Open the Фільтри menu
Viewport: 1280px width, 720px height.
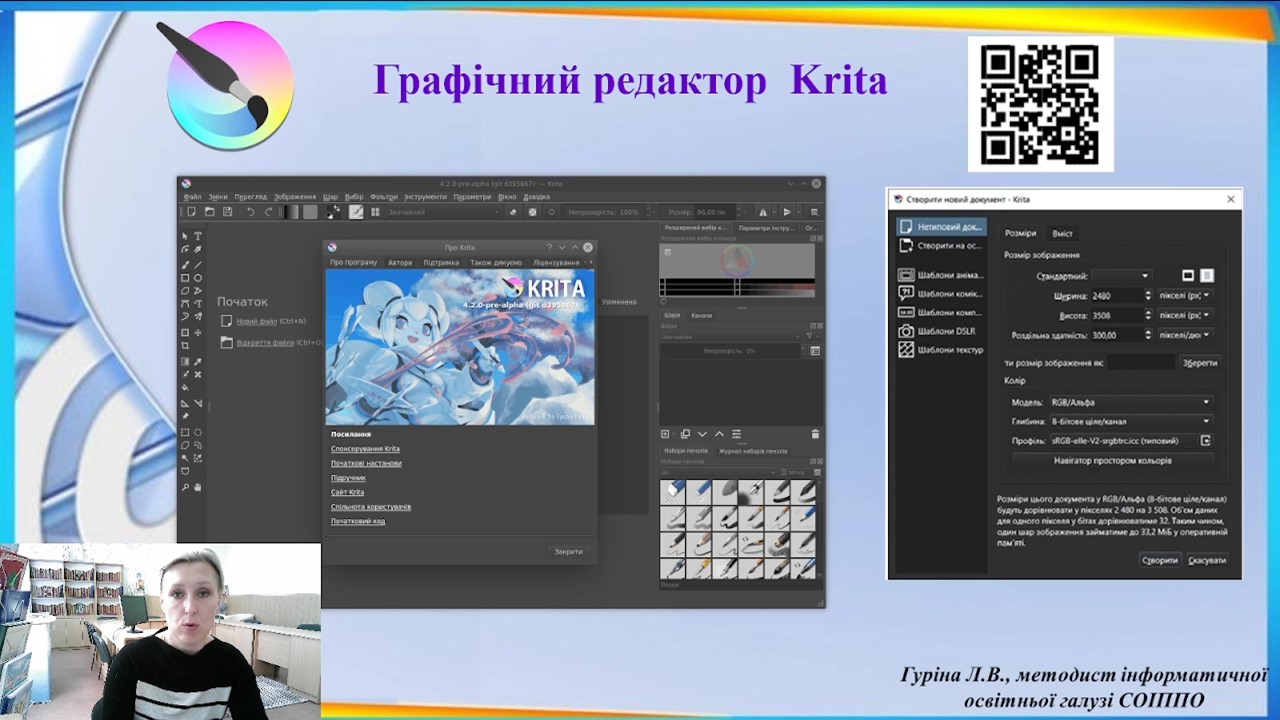click(x=384, y=197)
